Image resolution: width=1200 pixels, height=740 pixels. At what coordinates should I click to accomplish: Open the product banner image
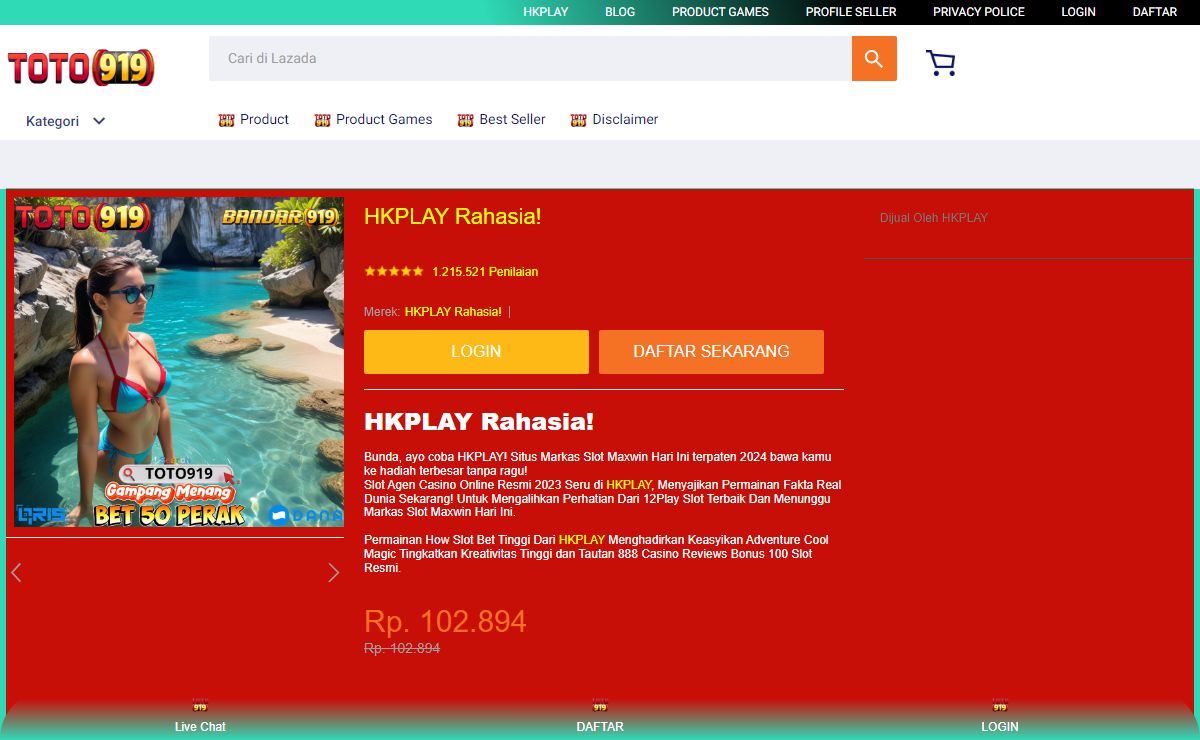pos(179,362)
